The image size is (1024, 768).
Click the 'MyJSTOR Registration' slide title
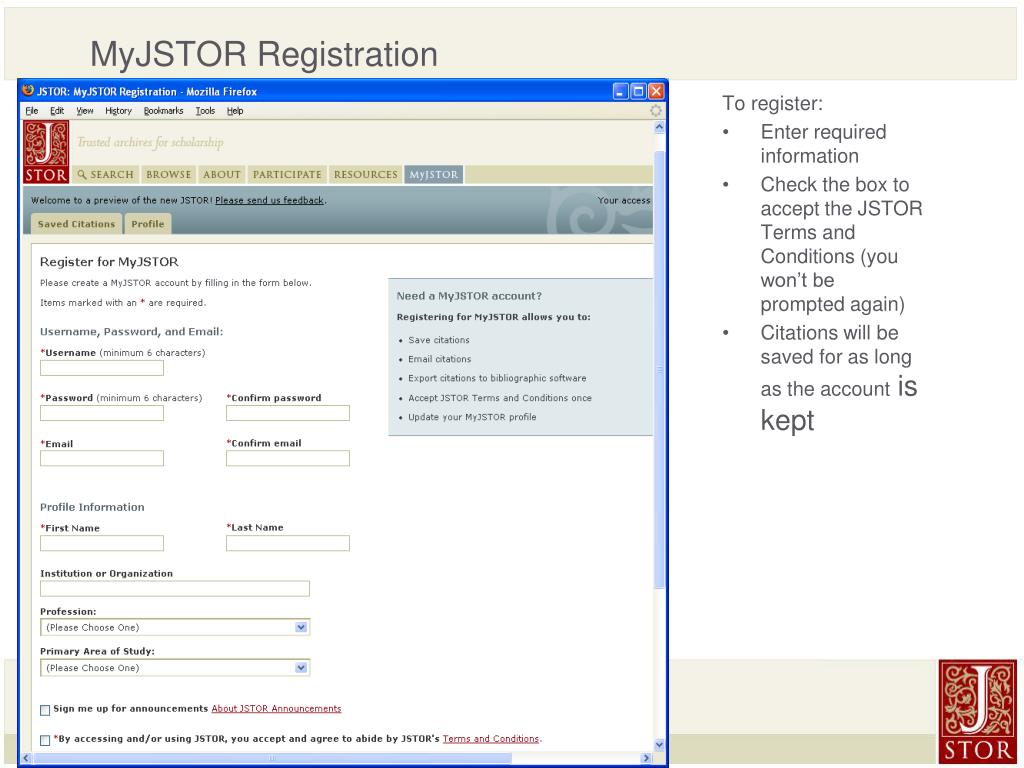pos(264,54)
